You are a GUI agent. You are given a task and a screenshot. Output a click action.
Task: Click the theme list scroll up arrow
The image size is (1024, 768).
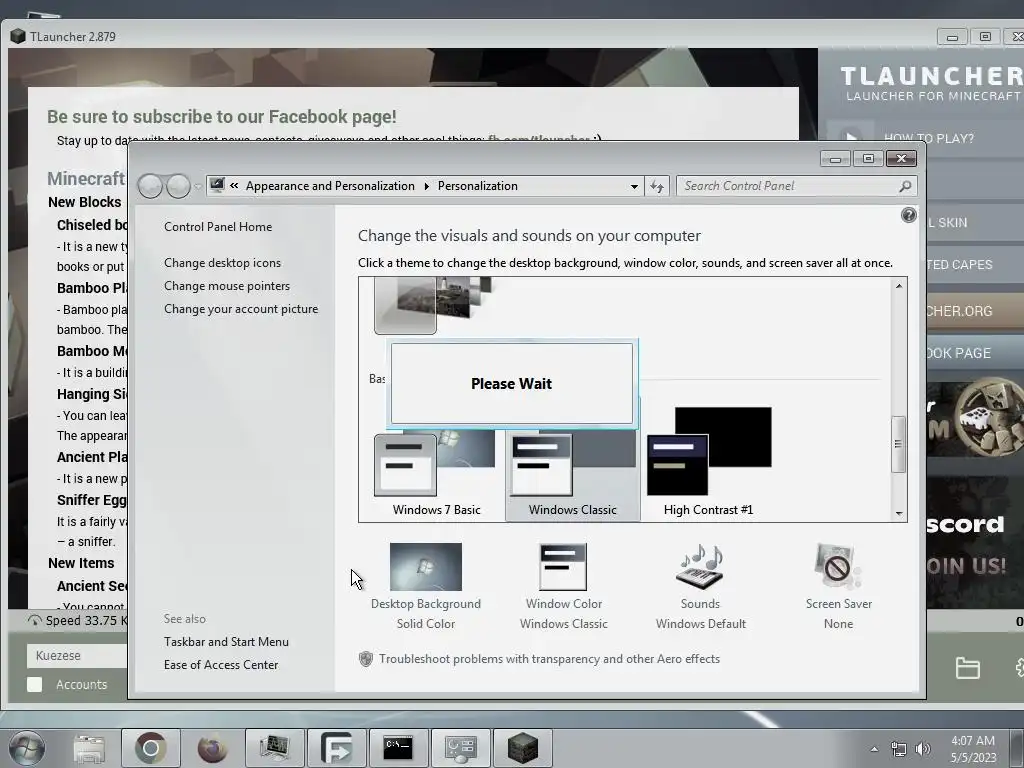pos(899,286)
